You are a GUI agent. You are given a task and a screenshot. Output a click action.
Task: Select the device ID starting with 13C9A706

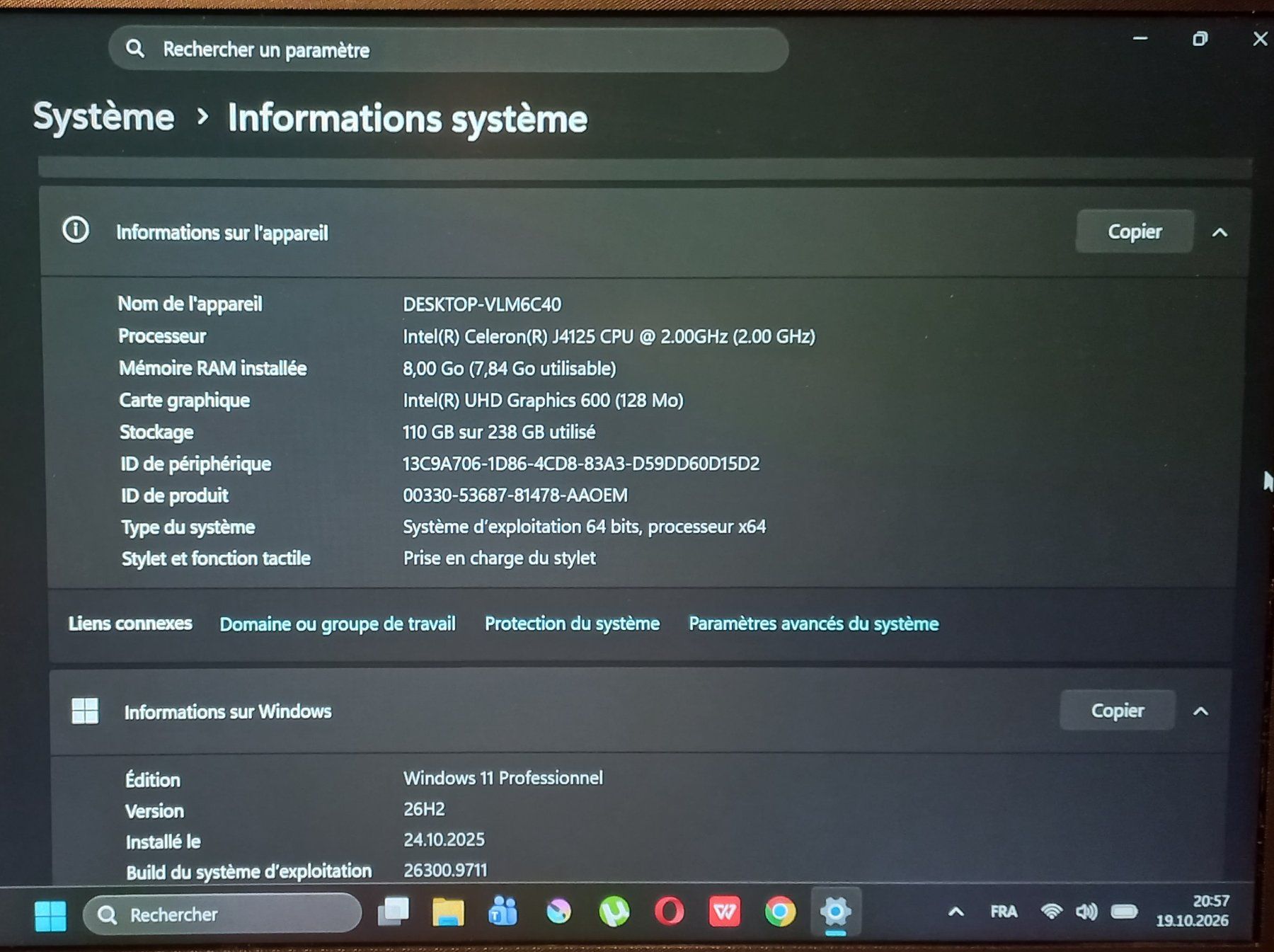coord(581,464)
